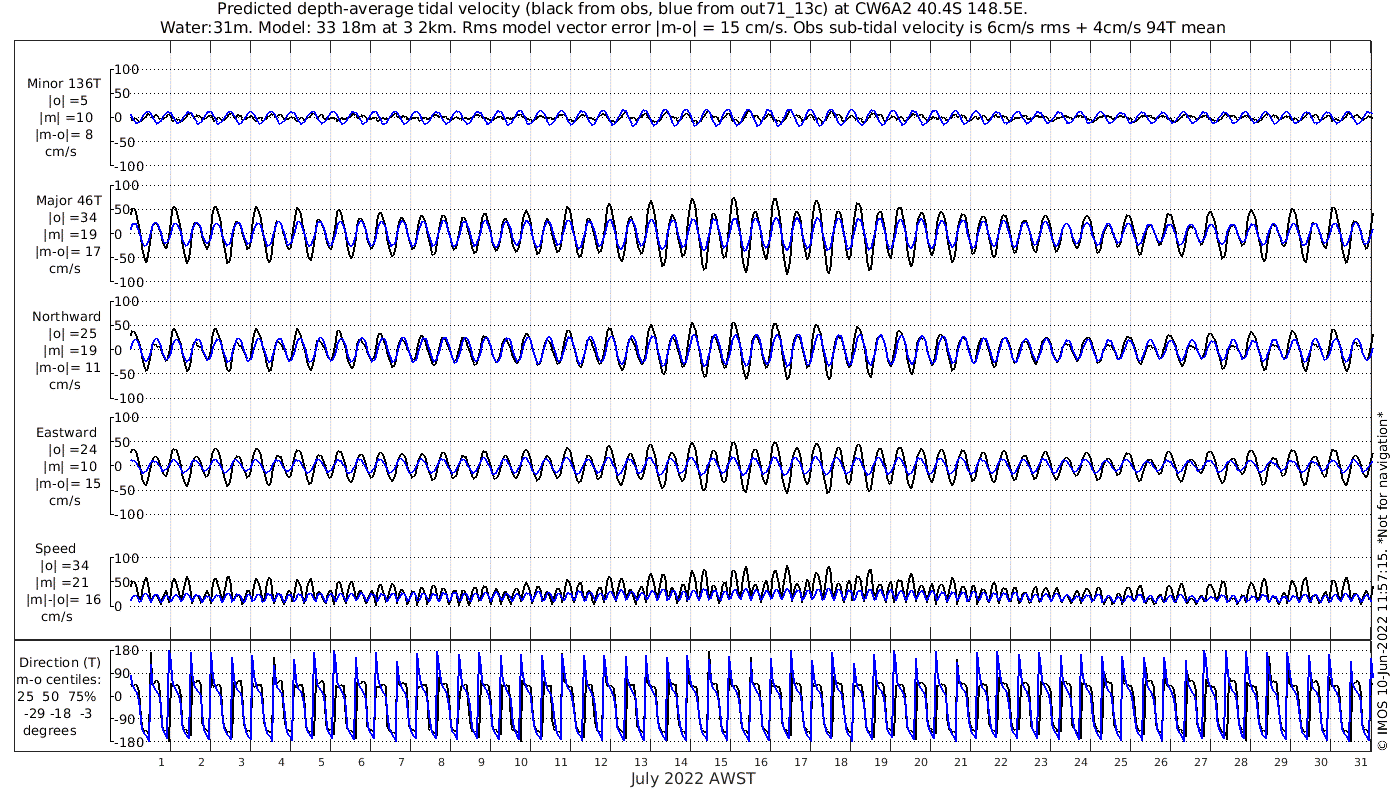
Task: Click the 180 tick on Direction axis
Action: (127, 651)
